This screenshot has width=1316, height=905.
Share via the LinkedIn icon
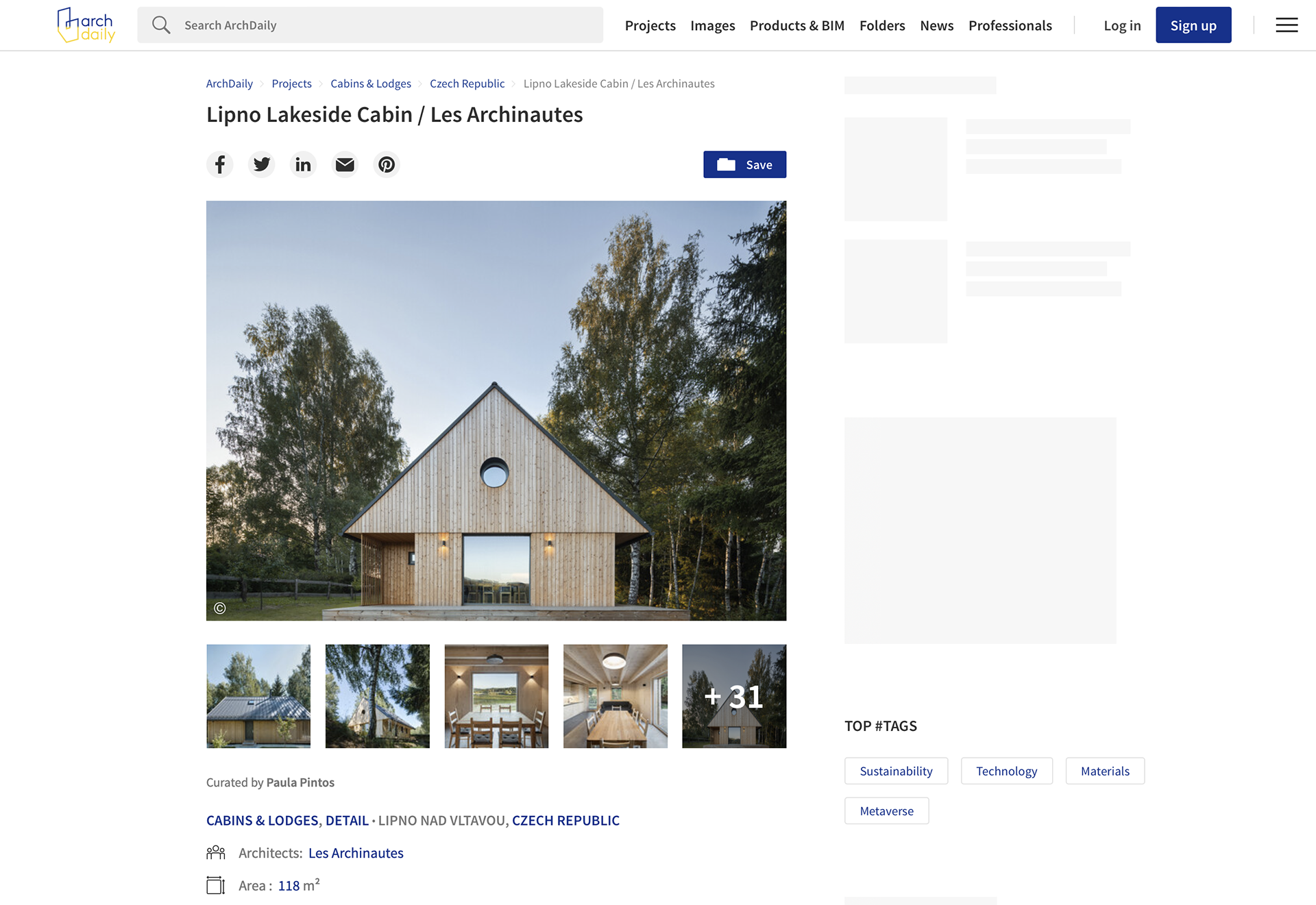[303, 164]
